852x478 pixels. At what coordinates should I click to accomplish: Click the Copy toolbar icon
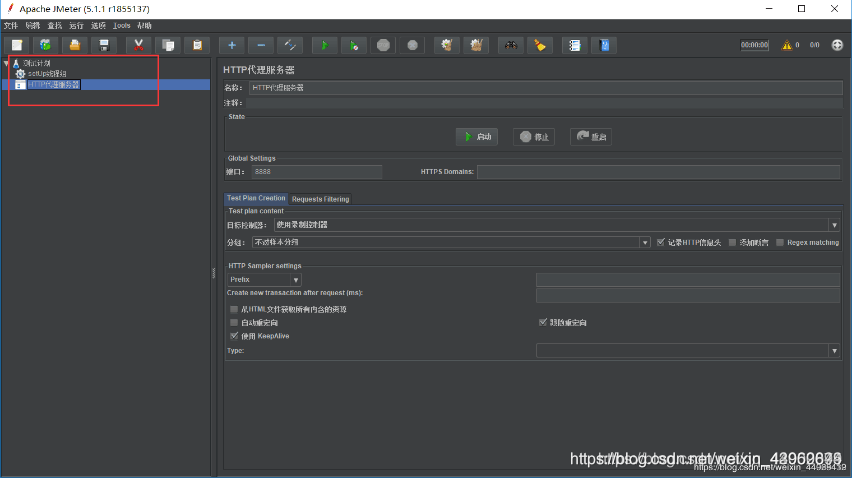pos(168,45)
